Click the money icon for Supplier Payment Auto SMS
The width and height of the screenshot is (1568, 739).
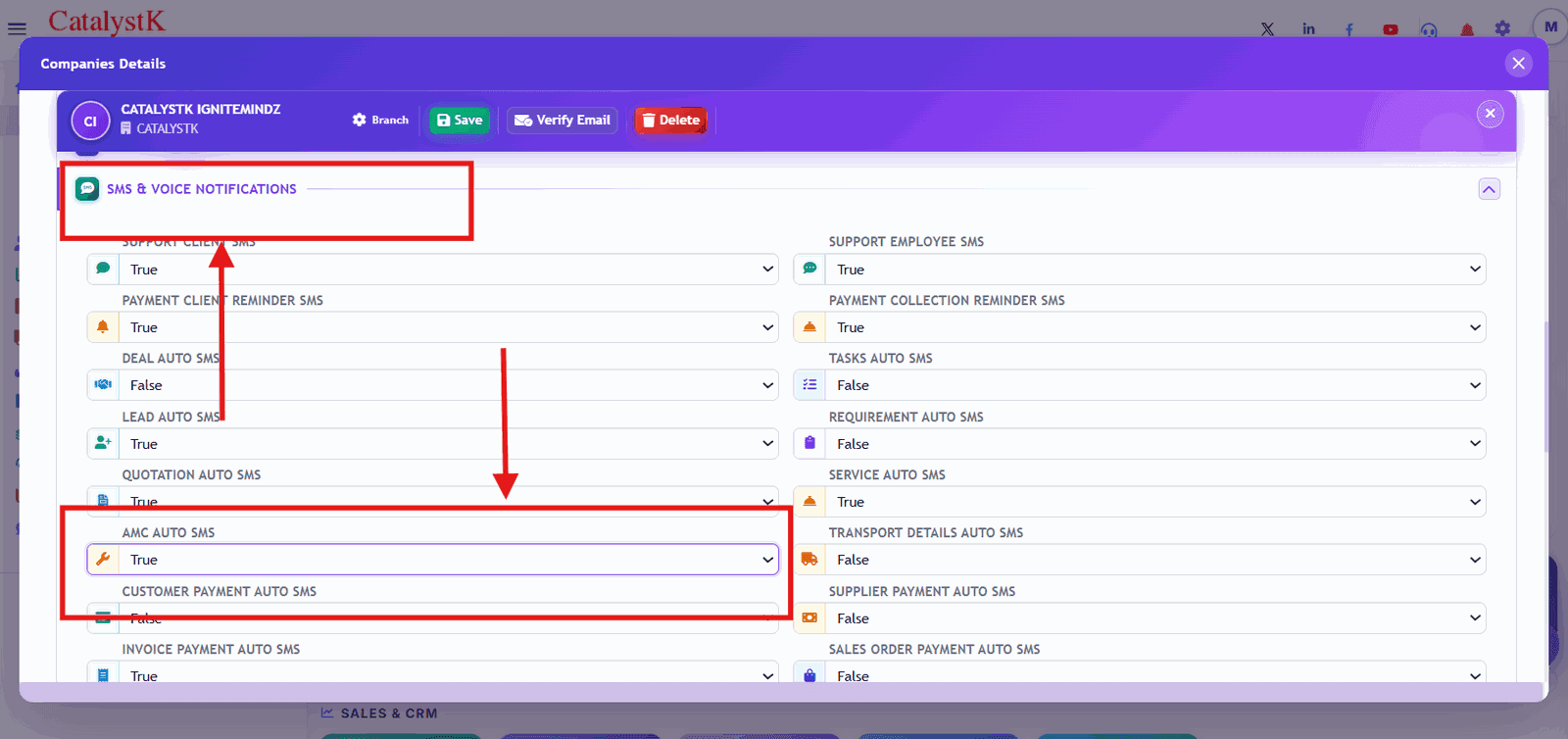(x=809, y=617)
